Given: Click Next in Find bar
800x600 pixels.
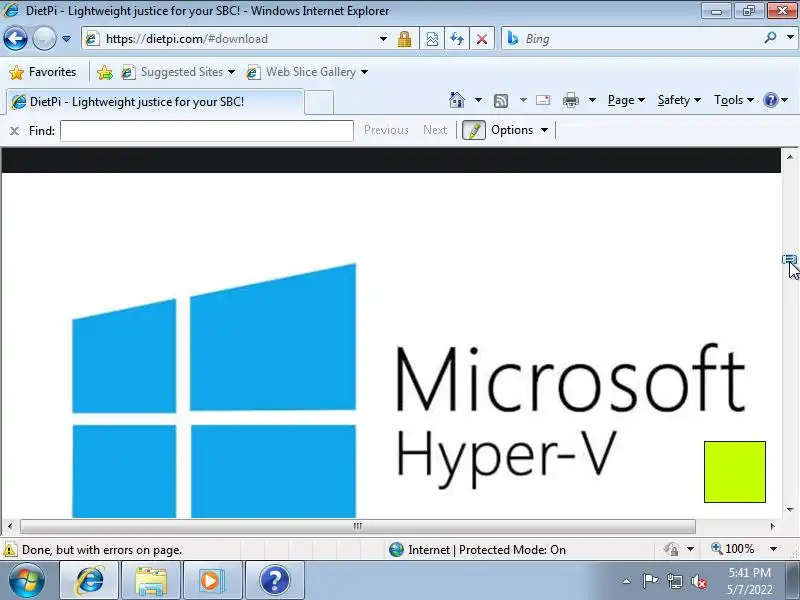Looking at the screenshot, I should pos(435,130).
